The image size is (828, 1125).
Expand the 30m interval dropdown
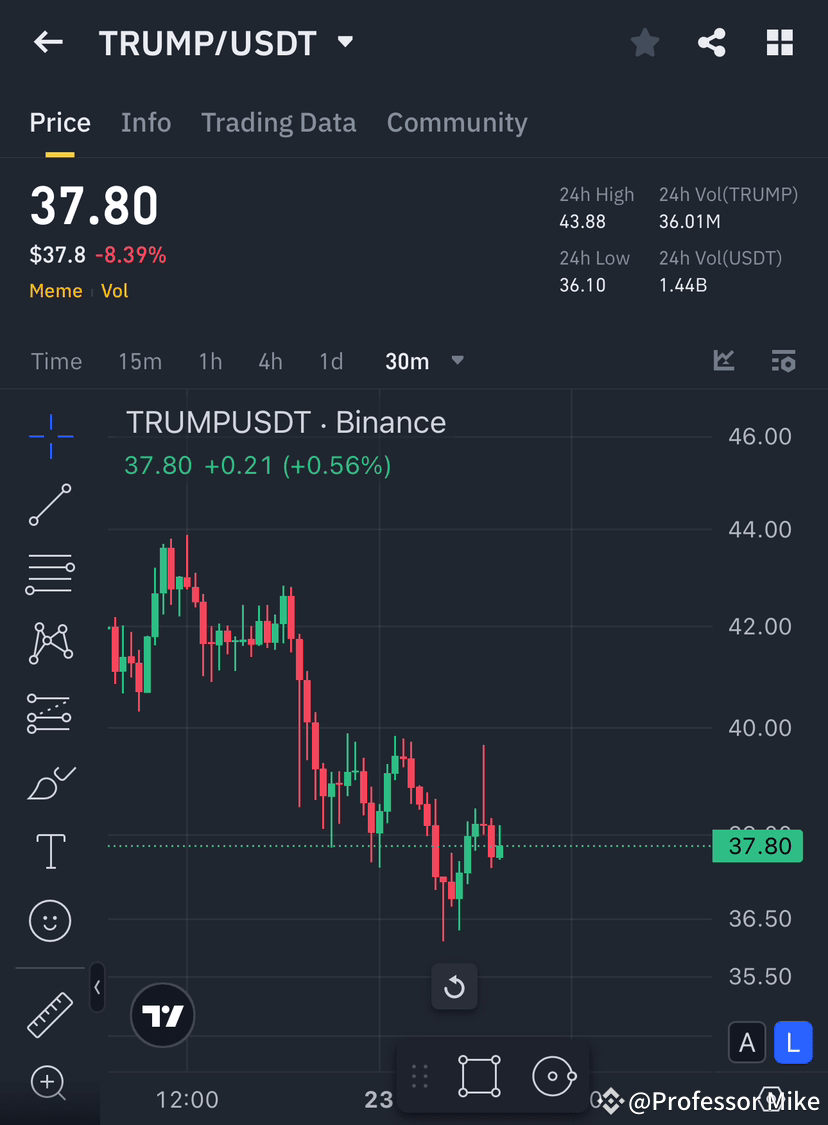pos(457,361)
